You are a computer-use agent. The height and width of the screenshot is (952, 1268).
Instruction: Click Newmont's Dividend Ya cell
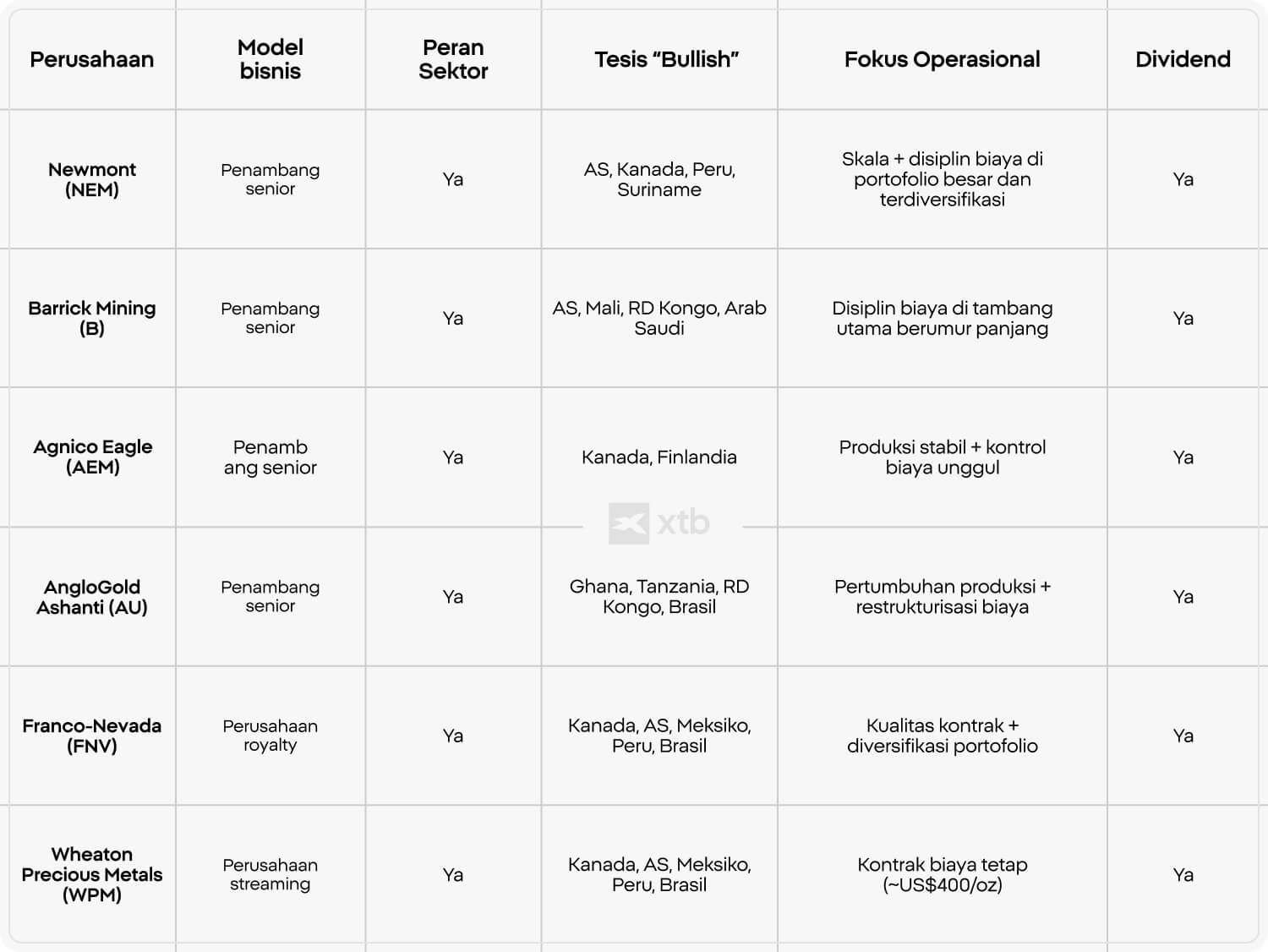[x=1183, y=179]
